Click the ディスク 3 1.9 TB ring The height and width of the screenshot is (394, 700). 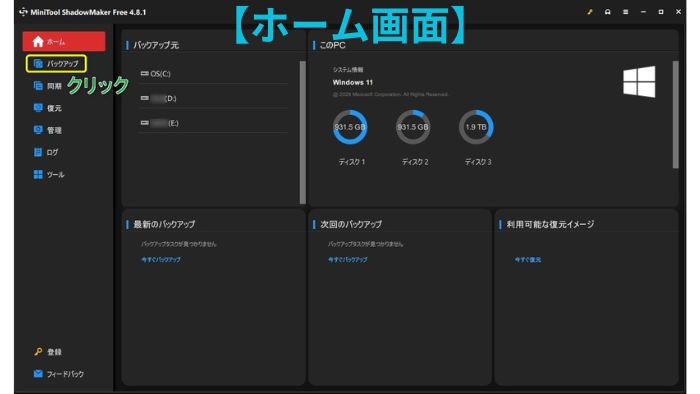click(x=476, y=127)
